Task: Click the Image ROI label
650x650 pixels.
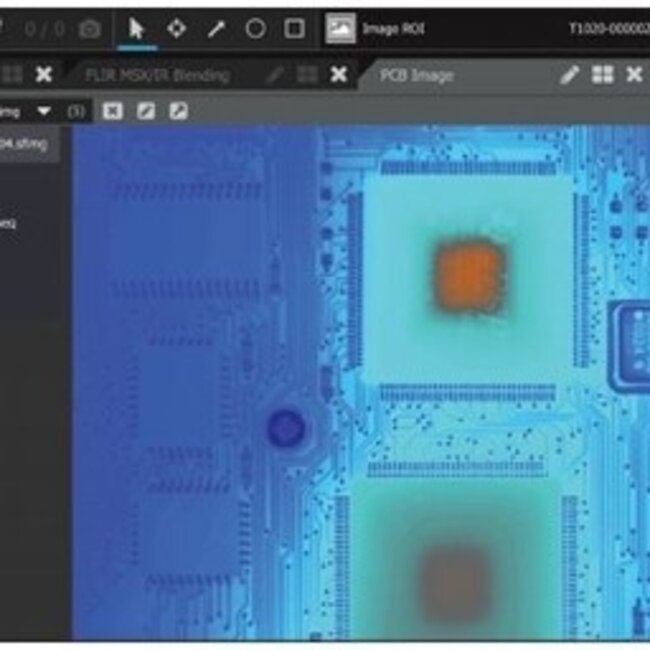Action: tap(393, 29)
